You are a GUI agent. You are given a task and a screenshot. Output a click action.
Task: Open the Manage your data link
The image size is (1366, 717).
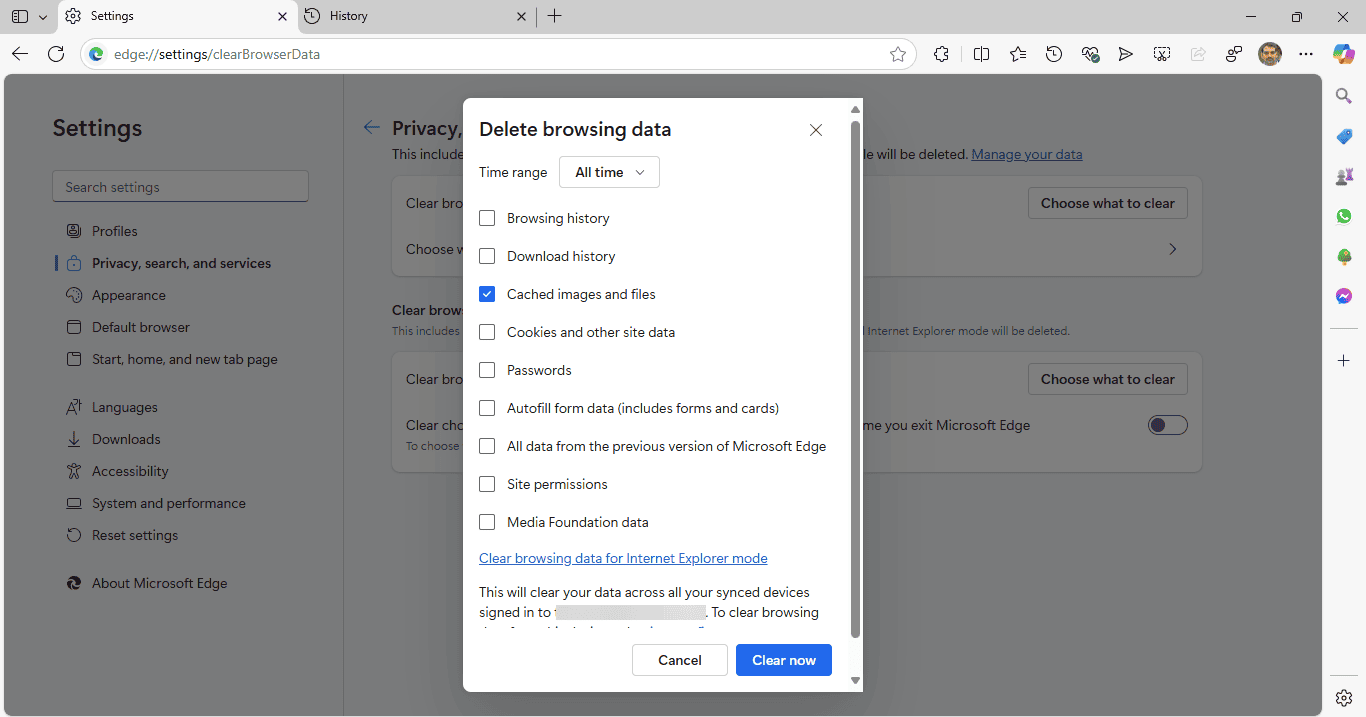[1027, 154]
